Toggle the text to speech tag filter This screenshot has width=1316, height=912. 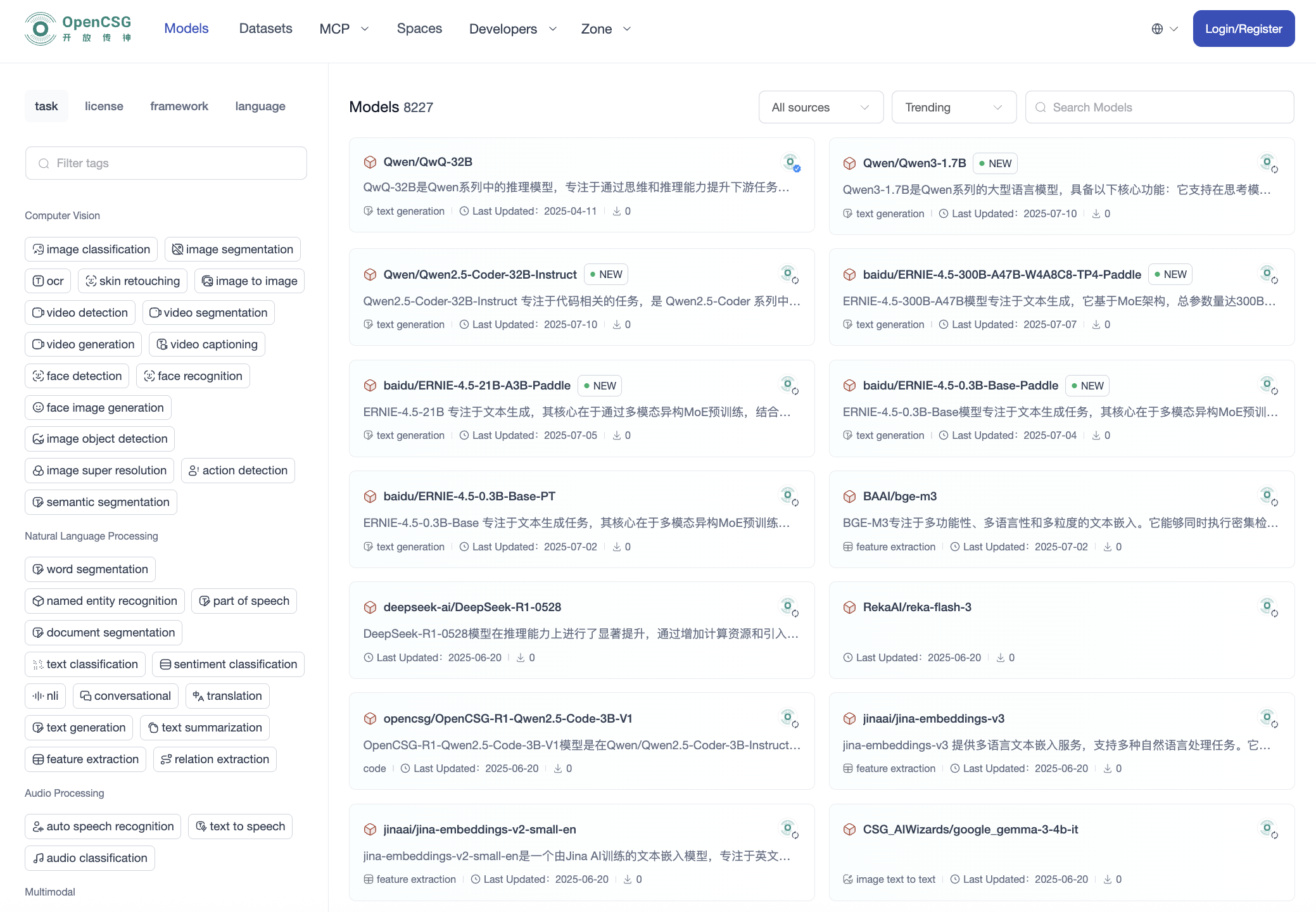(x=240, y=826)
